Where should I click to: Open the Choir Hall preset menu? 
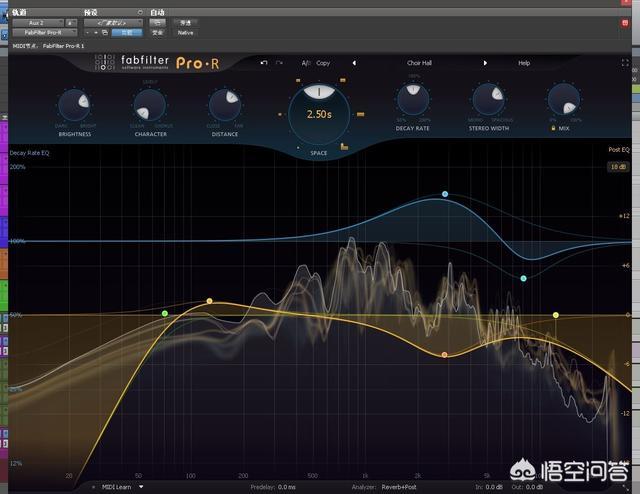(x=419, y=63)
